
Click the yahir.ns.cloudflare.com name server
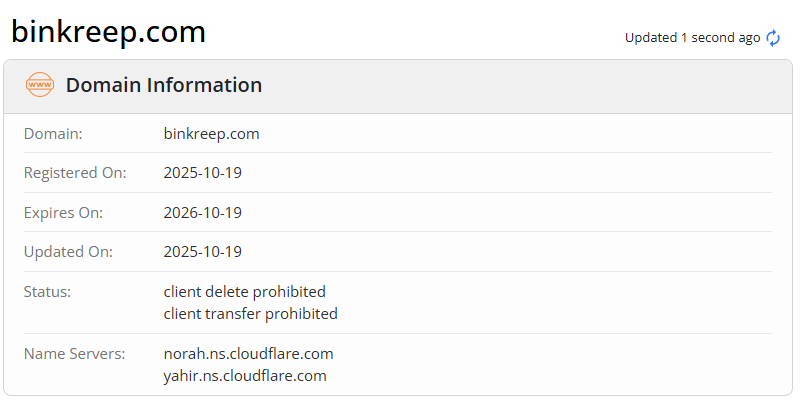[x=245, y=376]
